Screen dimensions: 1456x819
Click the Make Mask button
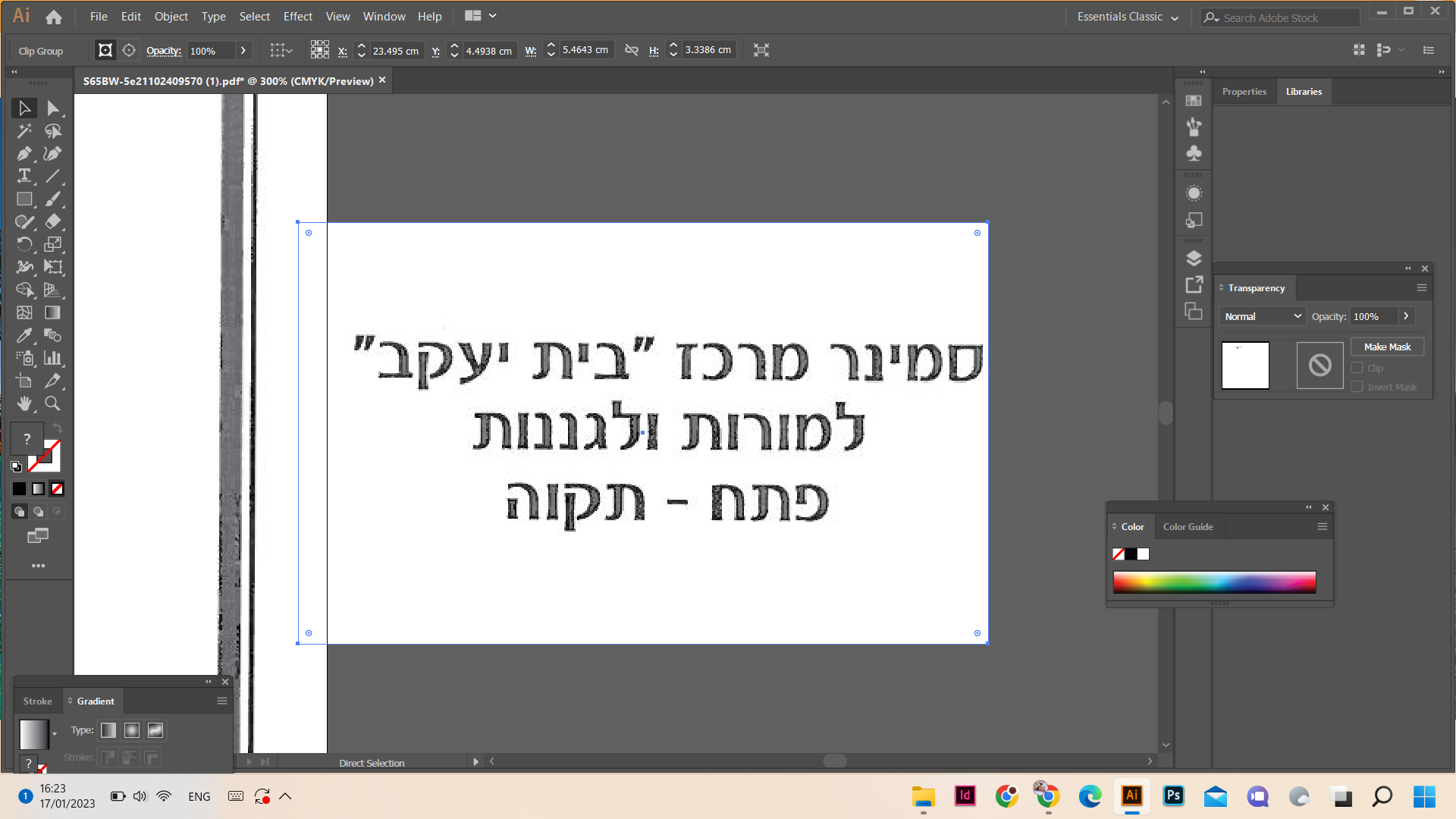[x=1387, y=347]
